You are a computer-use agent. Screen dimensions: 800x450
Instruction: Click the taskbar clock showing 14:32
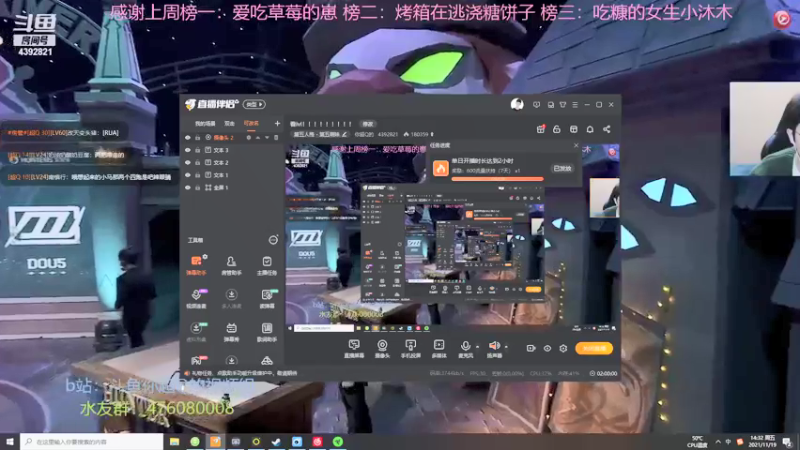761,441
